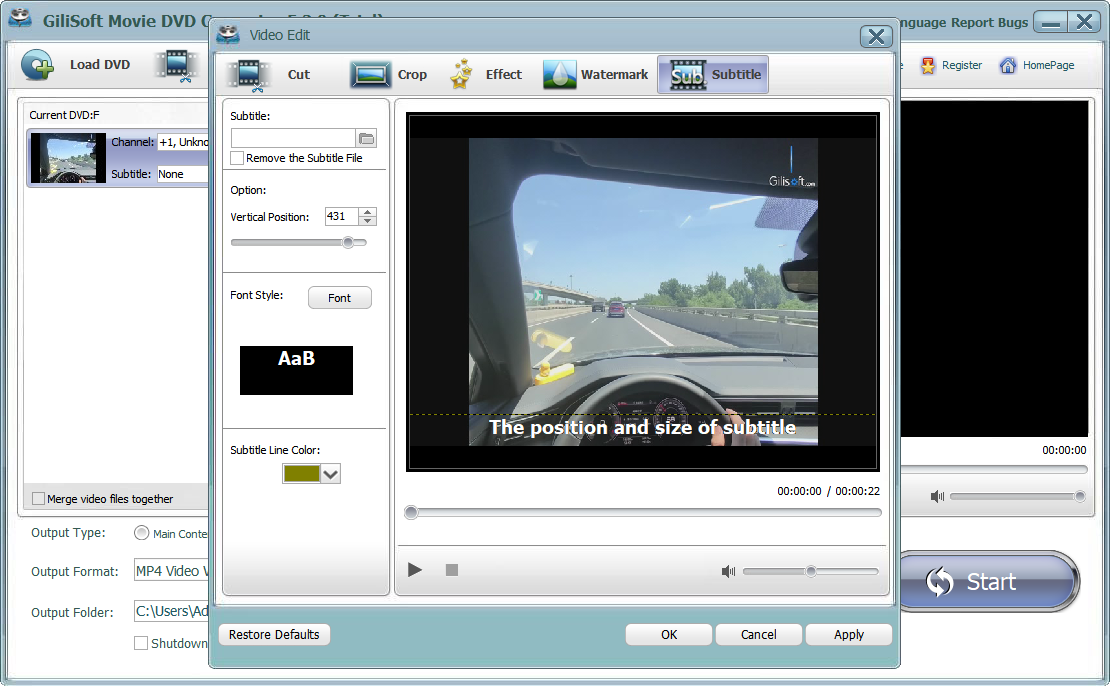This screenshot has height=686, width=1110.
Task: Enable Remove the Subtitle File checkbox
Action: [237, 158]
